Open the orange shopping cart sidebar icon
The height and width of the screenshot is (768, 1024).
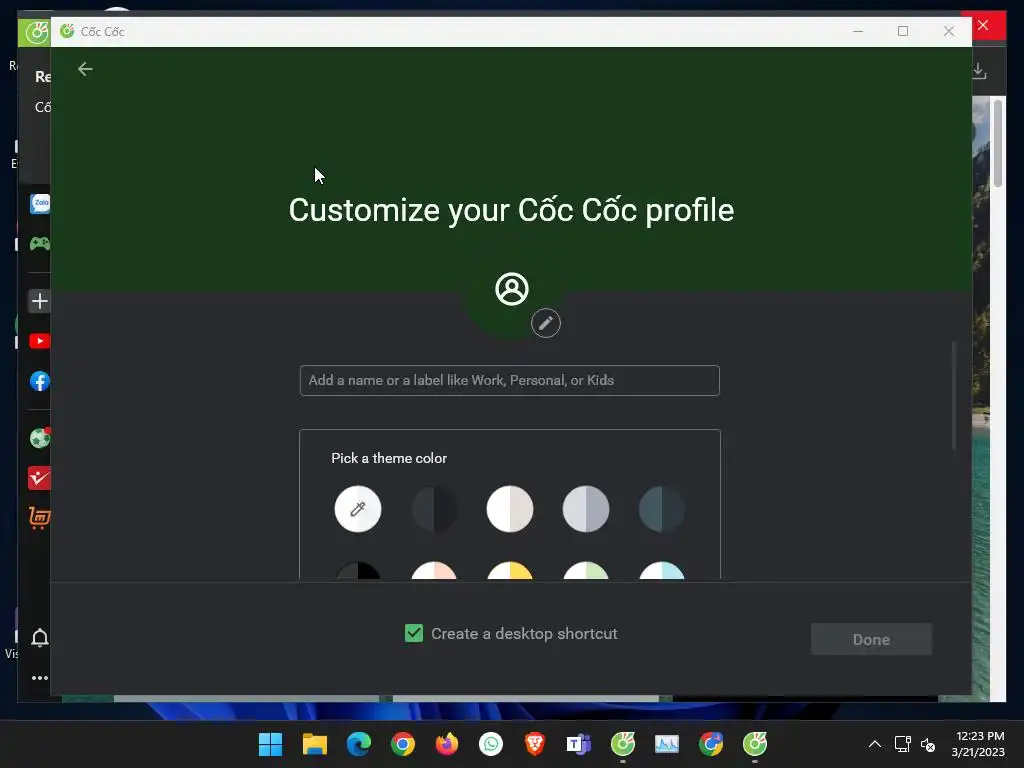point(39,518)
